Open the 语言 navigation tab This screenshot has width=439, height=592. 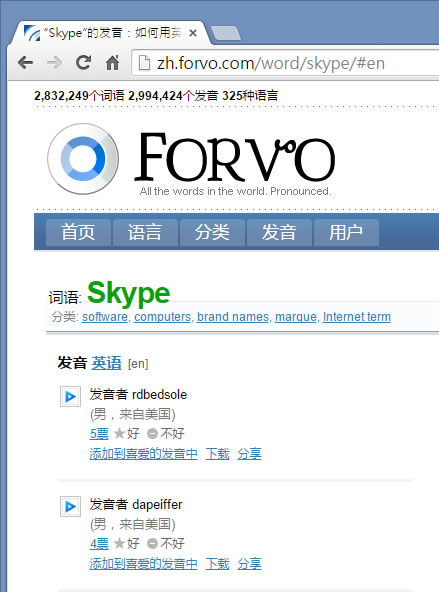145,232
